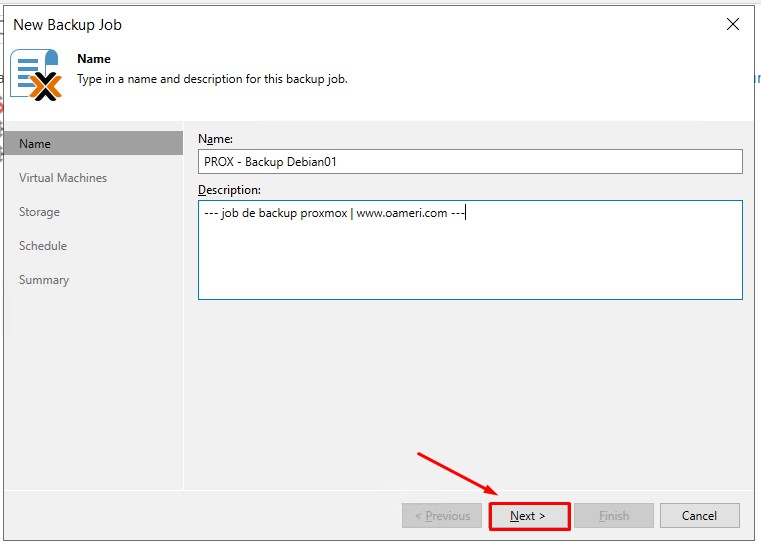
Task: Focus the Name input containing PROX - Backup Debian01
Action: pyautogui.click(x=470, y=162)
